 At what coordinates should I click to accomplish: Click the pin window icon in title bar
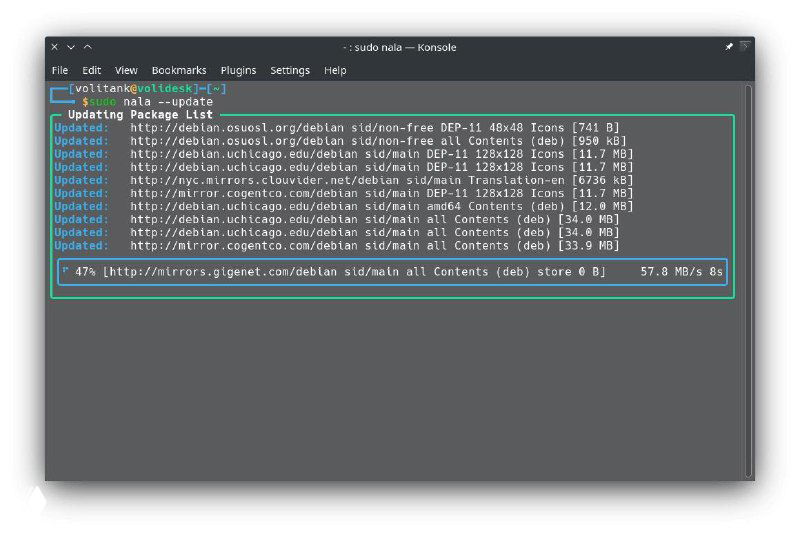tap(729, 47)
